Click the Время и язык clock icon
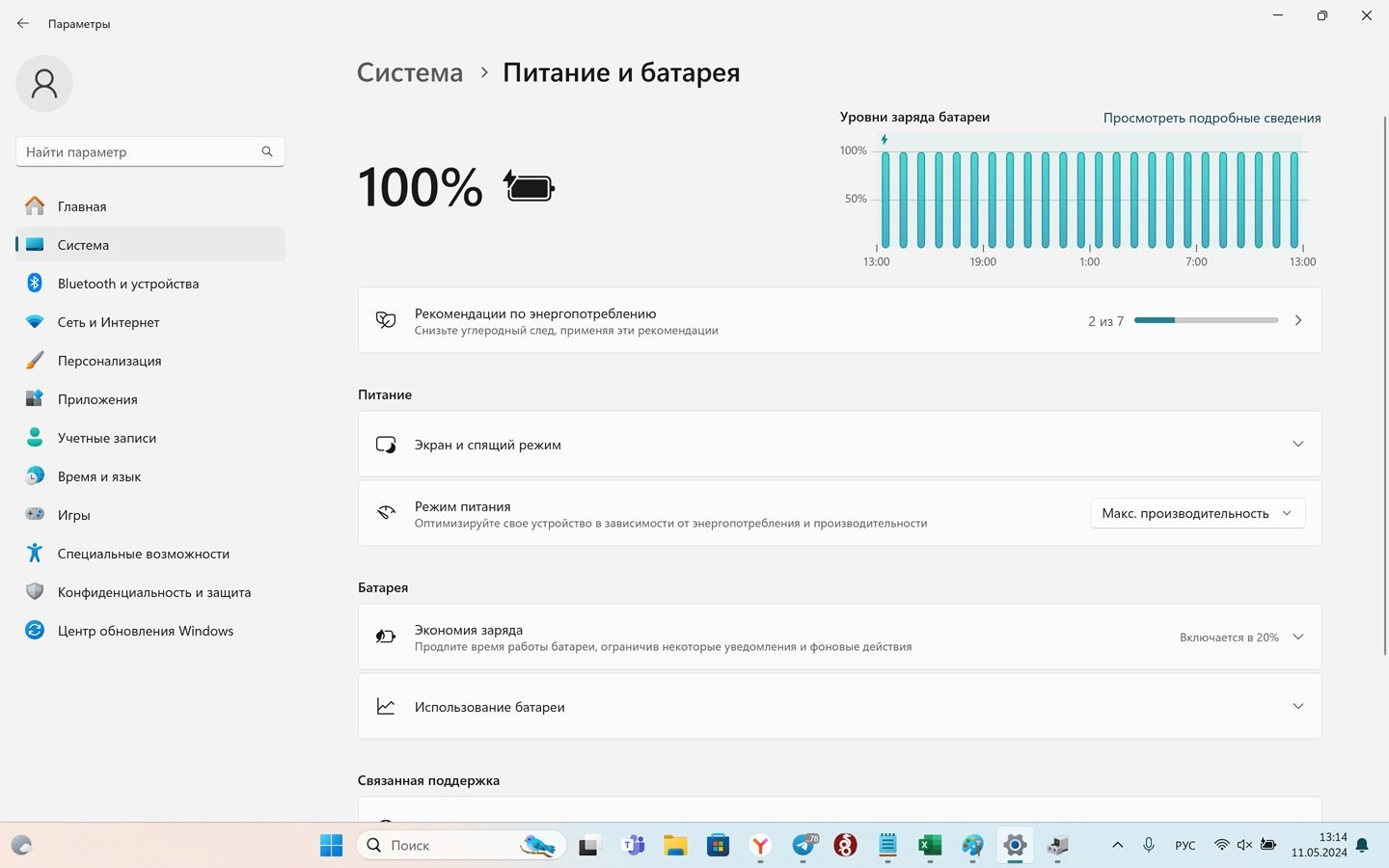 [35, 475]
